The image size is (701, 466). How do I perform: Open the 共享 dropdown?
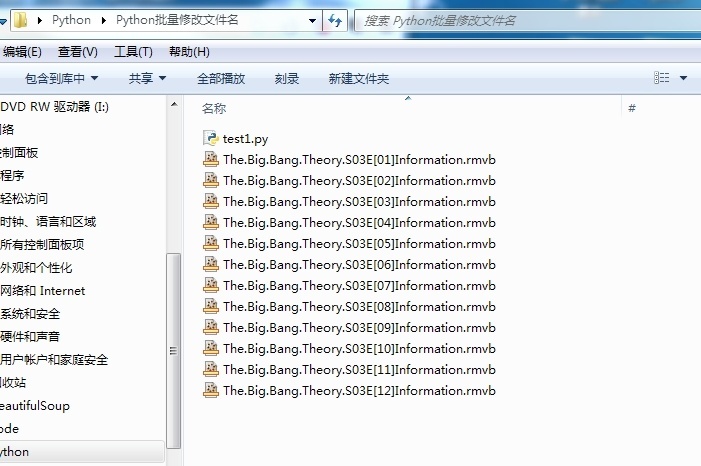[147, 78]
